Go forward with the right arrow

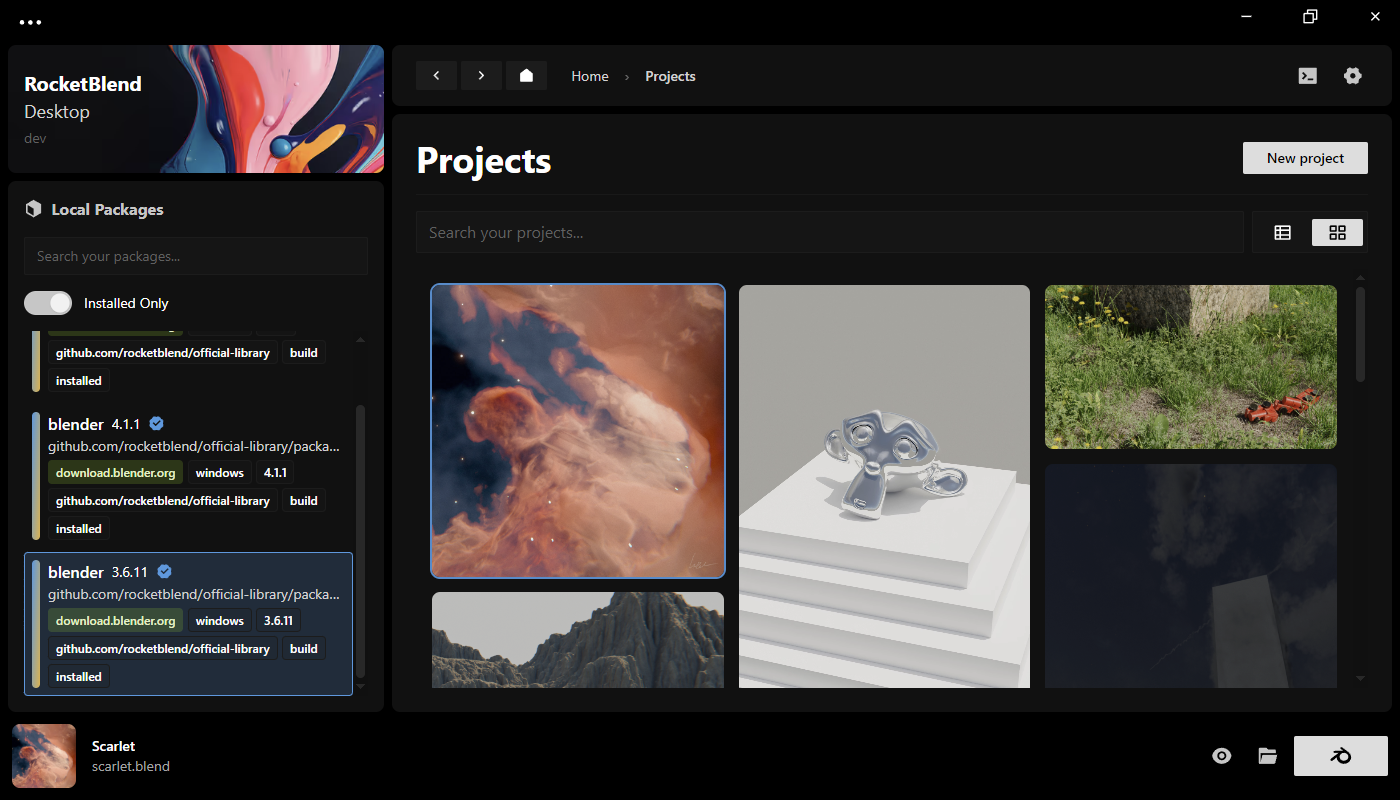click(481, 76)
